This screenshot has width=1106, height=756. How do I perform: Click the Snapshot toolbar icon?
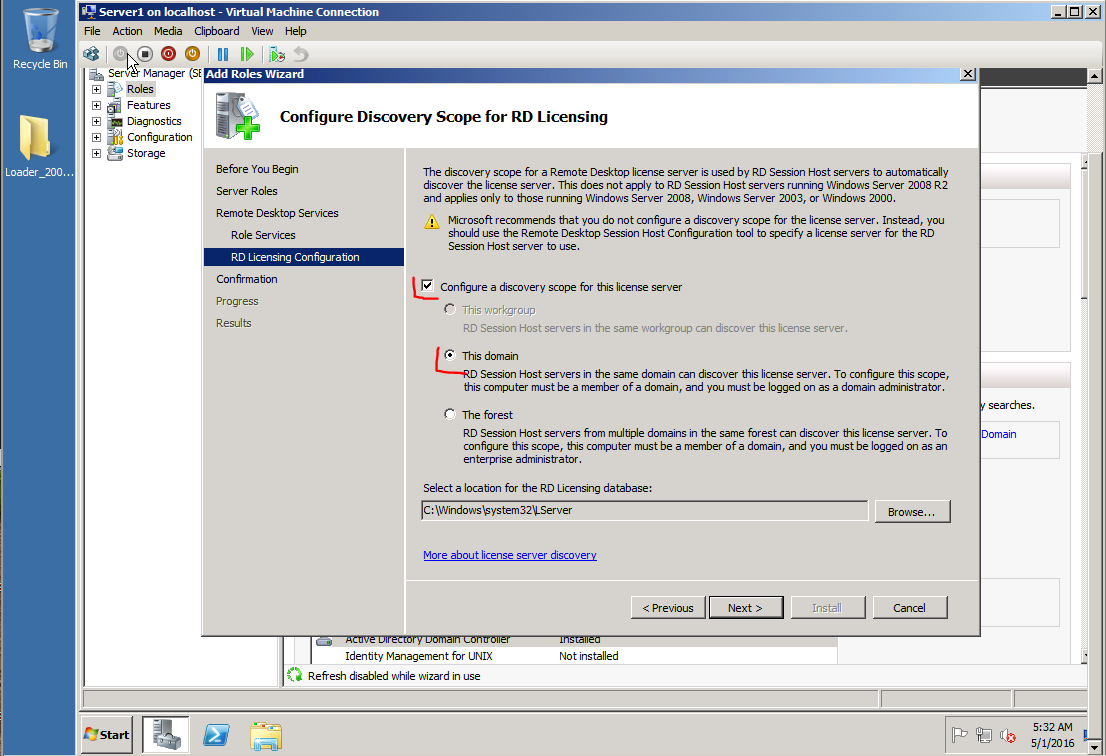pyautogui.click(x=277, y=54)
